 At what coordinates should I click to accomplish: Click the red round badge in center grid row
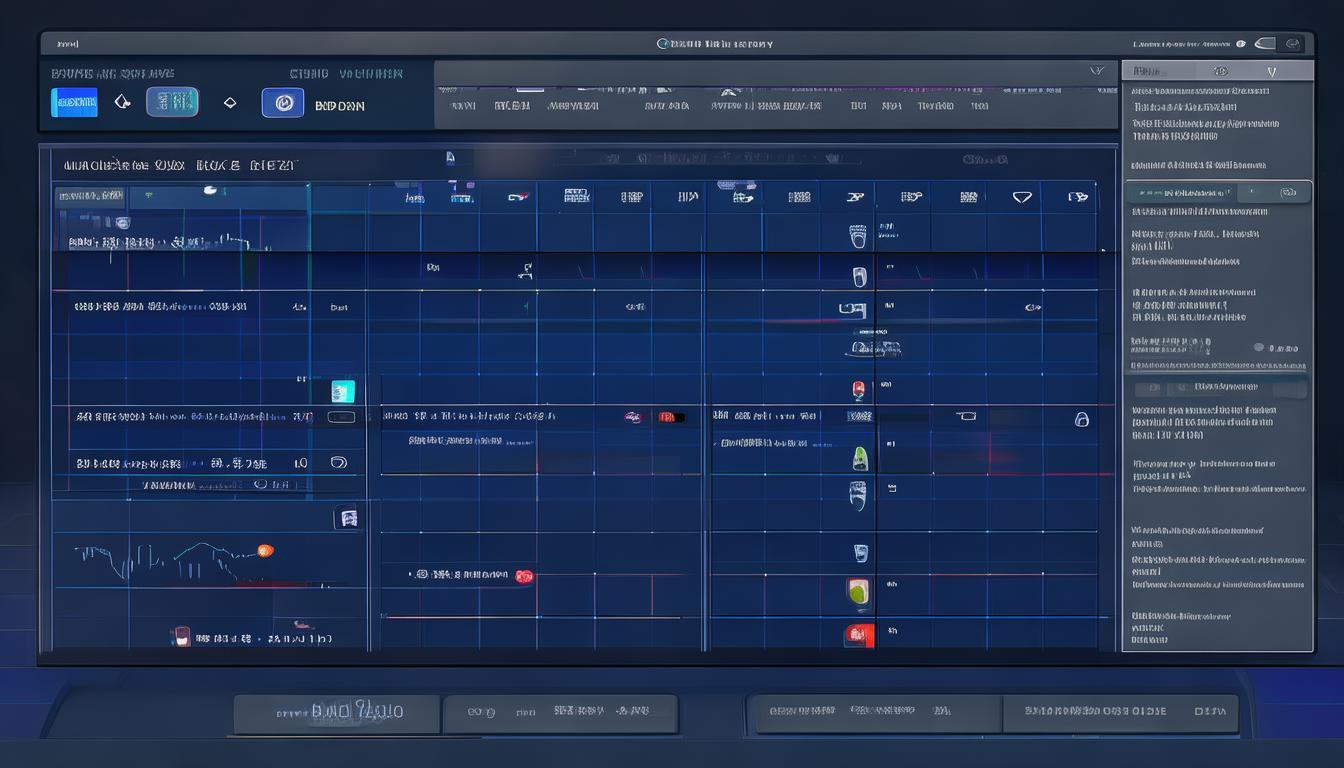[523, 576]
